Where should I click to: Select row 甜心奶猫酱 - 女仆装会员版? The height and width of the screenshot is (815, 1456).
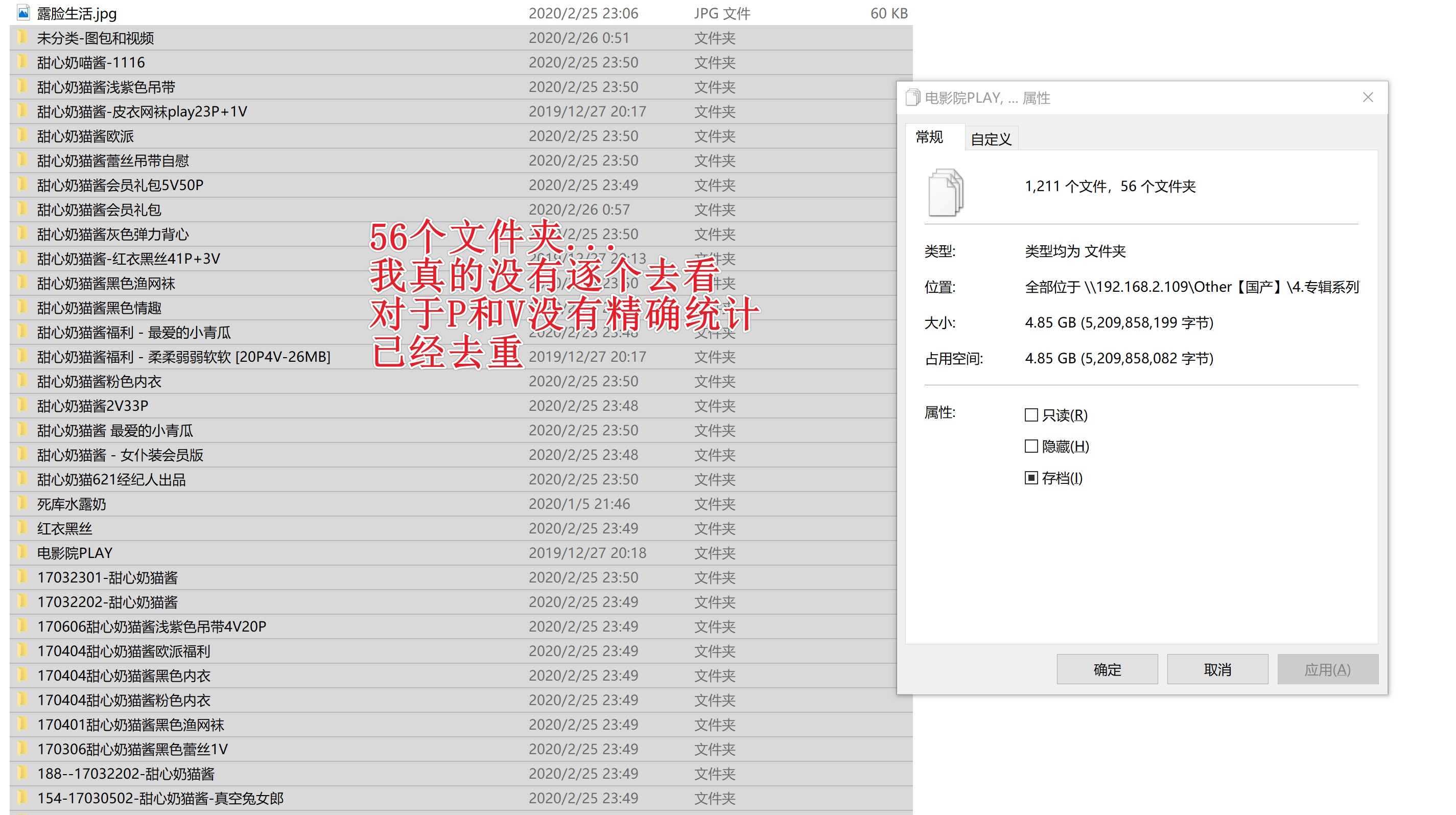461,455
